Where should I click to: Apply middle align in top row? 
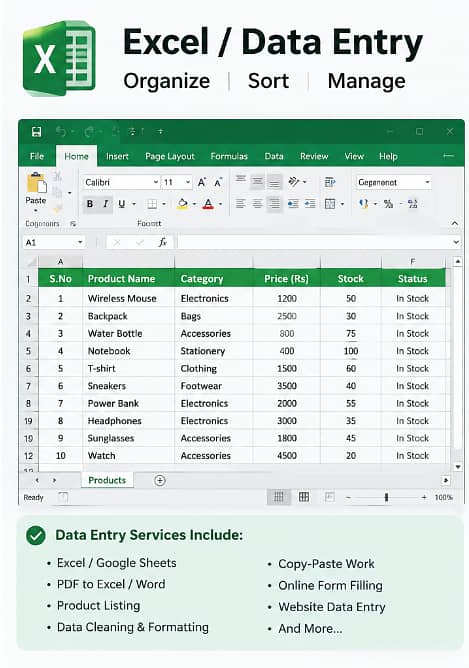click(257, 182)
